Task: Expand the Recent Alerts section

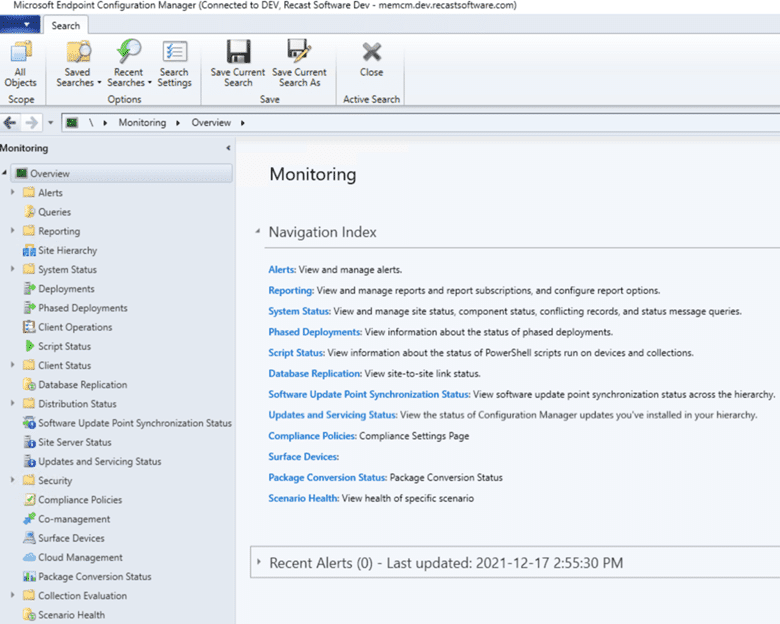Action: point(259,563)
